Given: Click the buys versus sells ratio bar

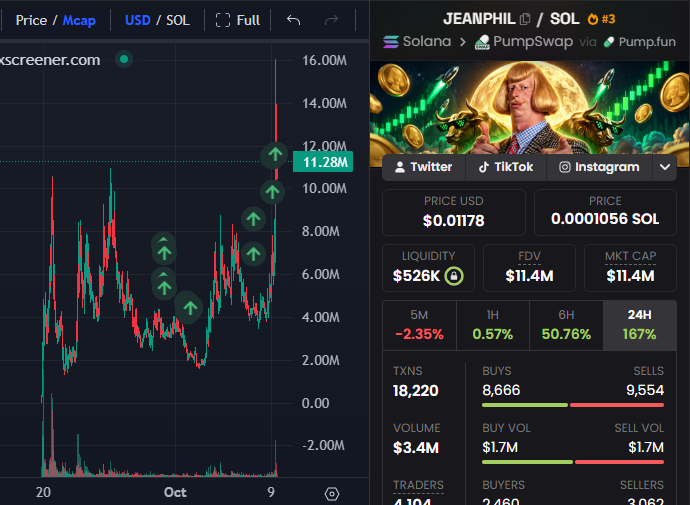Looking at the screenshot, I should tap(573, 405).
